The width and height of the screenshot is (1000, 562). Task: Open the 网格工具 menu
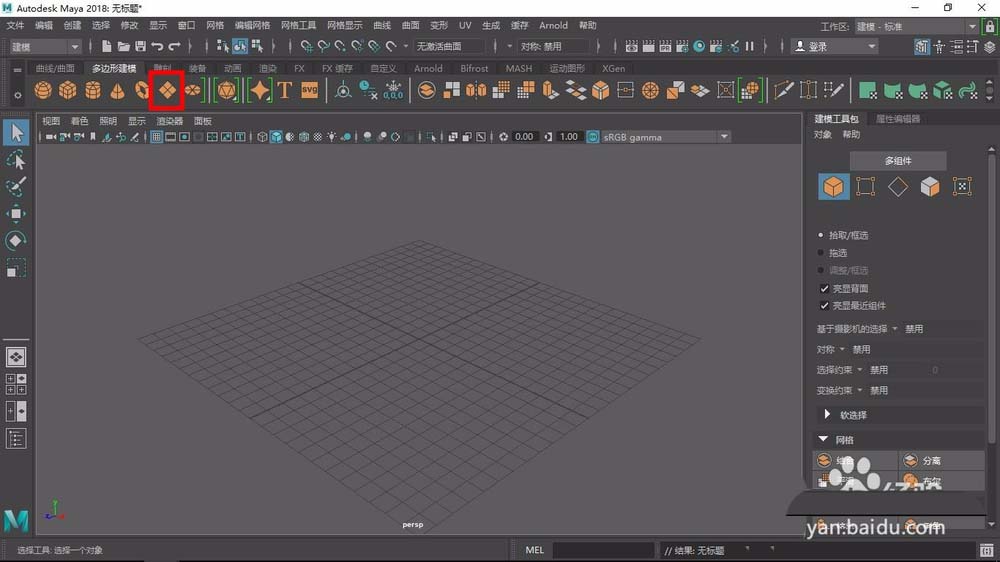click(298, 25)
